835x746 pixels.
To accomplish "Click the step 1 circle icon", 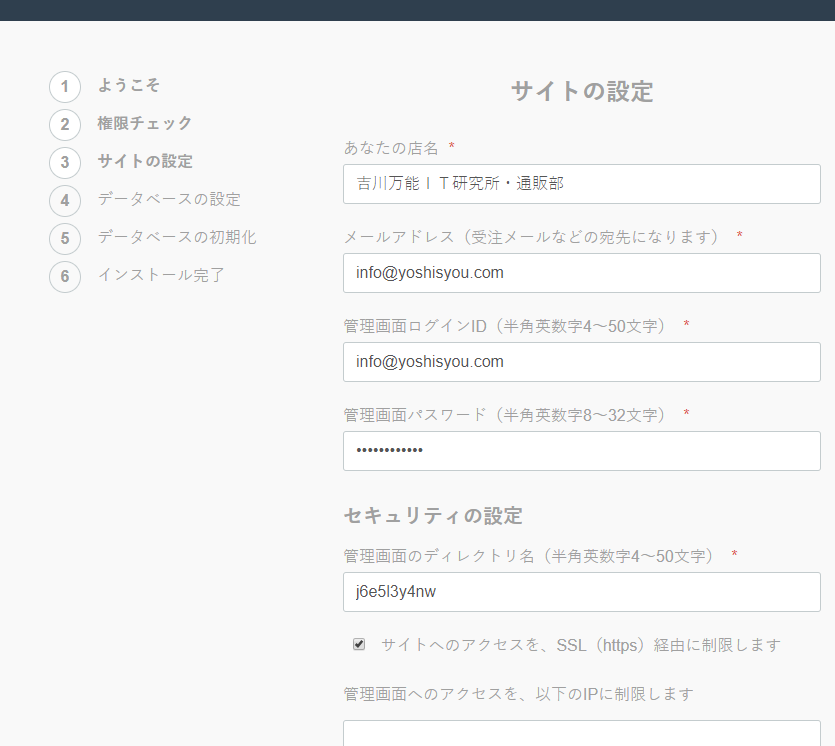I will (65, 87).
